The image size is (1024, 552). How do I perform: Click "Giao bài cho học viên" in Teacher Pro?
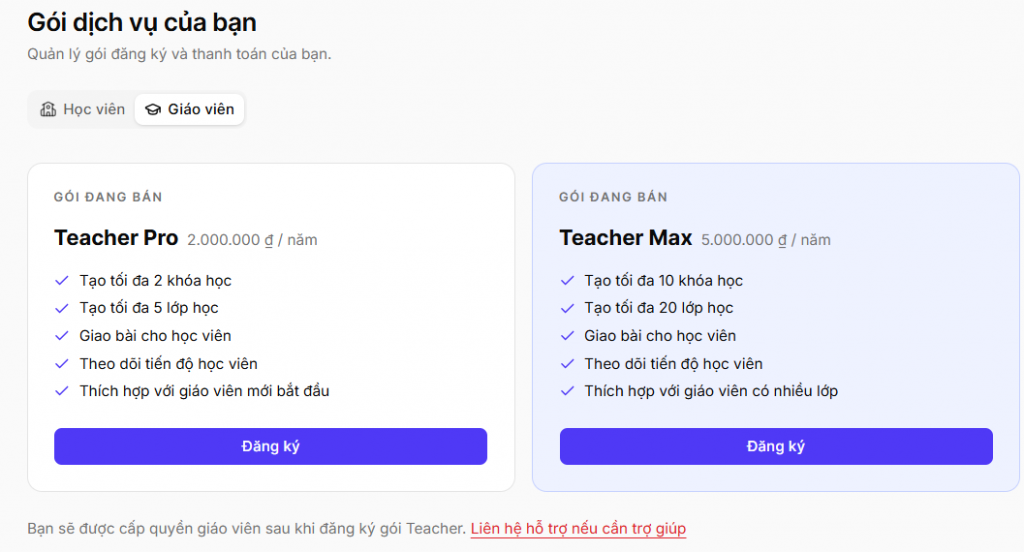tap(155, 336)
